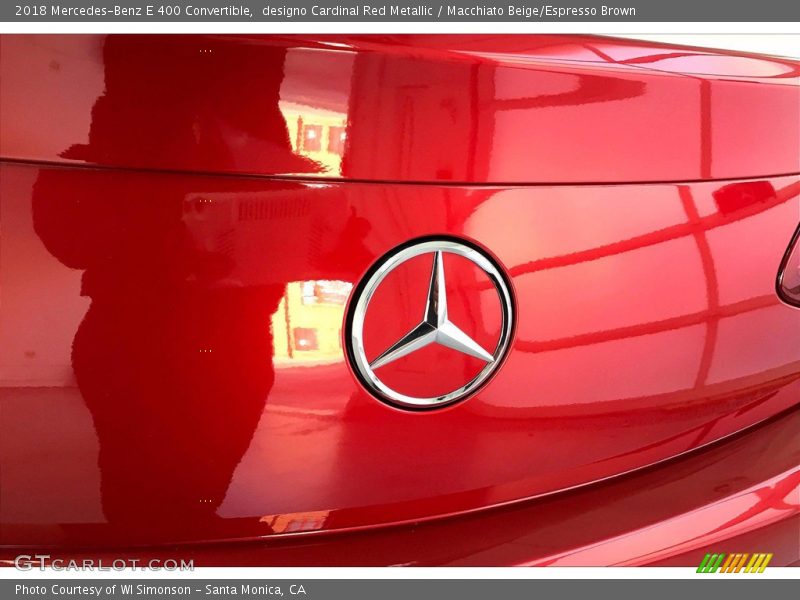Screen dimensions: 800x600
Task: Click 'designo Cardinal Red Metallic' color text
Action: 347,11
